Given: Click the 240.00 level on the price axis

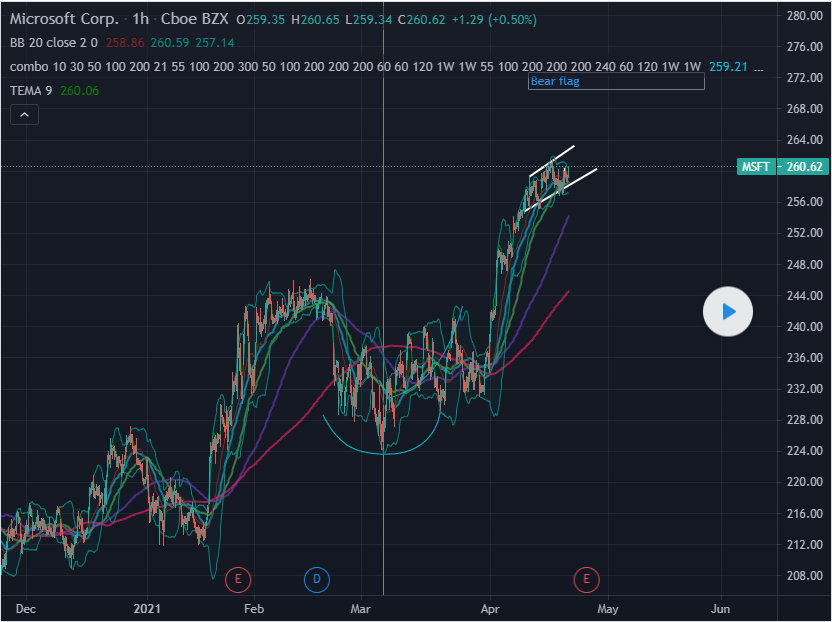Looking at the screenshot, I should coord(805,327).
